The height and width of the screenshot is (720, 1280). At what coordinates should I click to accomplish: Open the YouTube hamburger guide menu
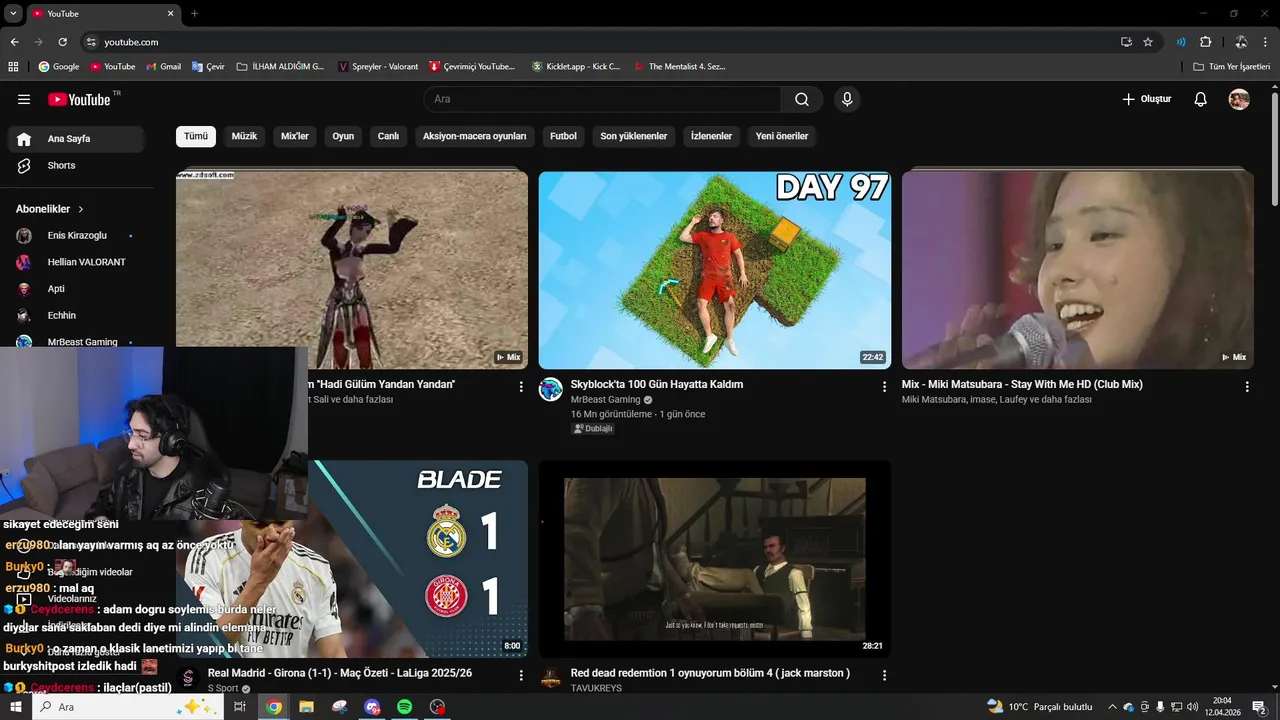[24, 99]
